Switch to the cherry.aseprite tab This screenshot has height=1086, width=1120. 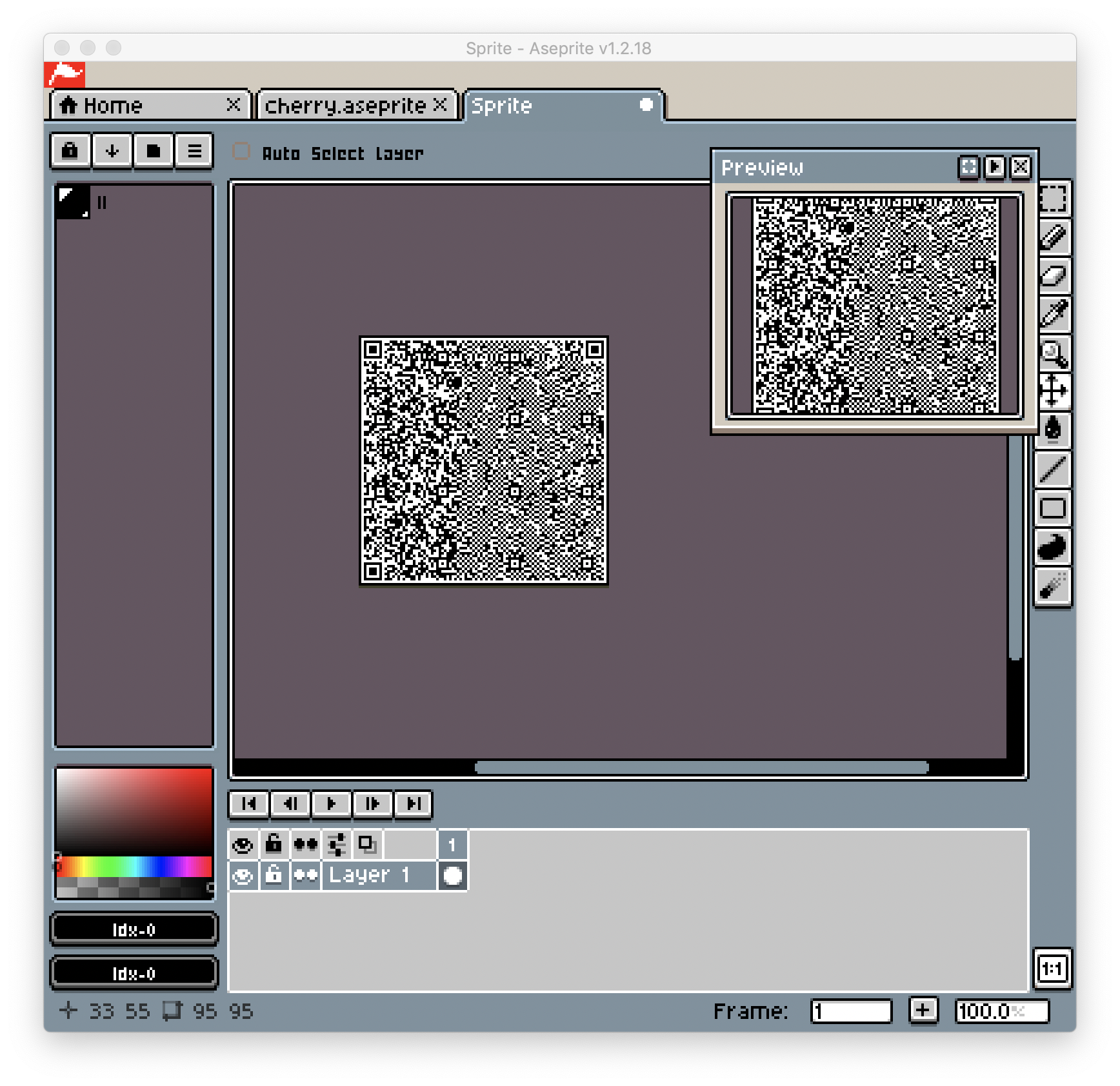pos(357,105)
